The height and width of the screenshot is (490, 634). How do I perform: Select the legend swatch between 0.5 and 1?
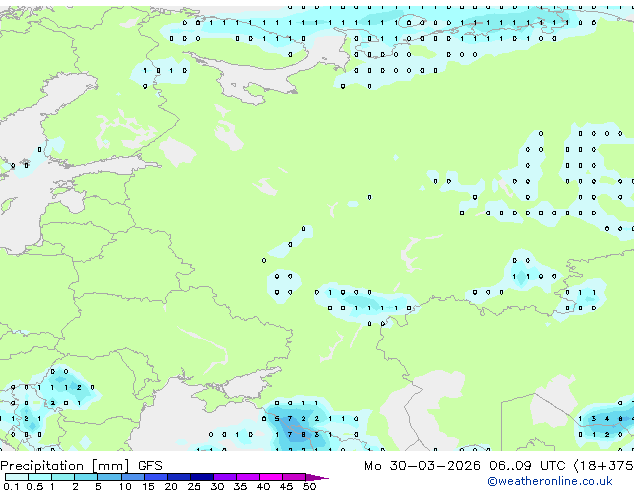tap(40, 477)
